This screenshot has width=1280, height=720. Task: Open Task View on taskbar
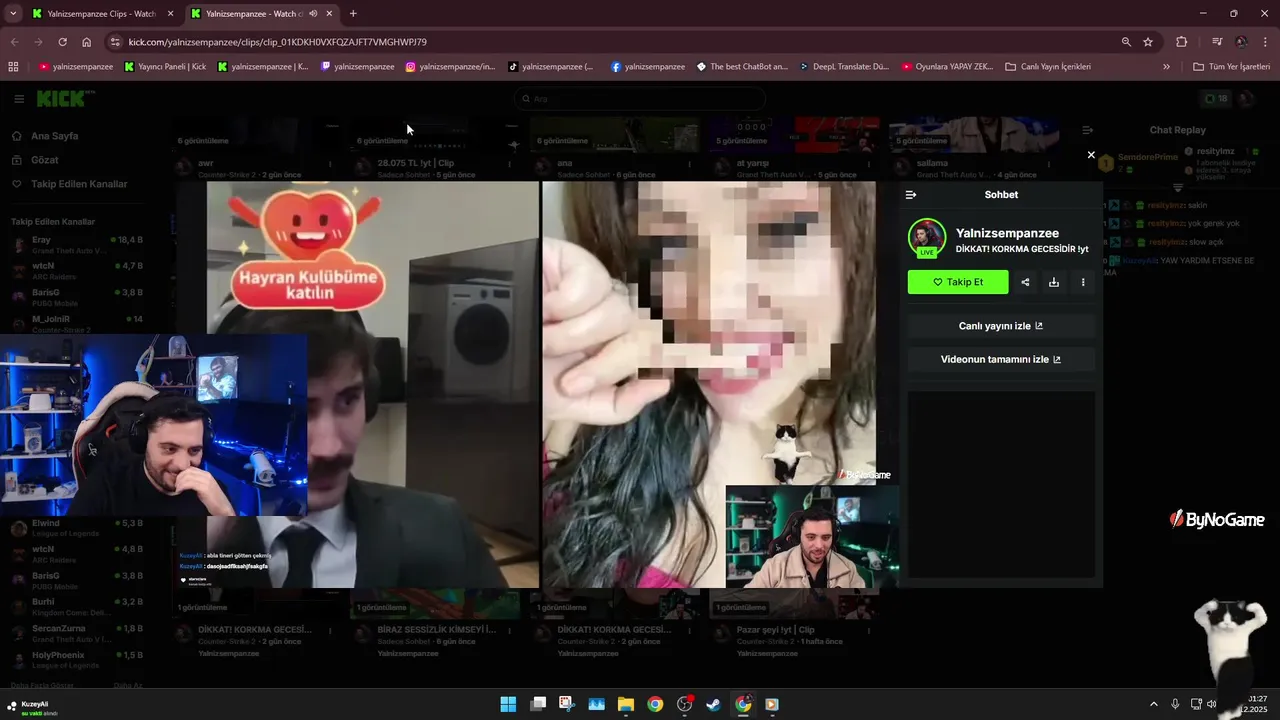tap(538, 704)
